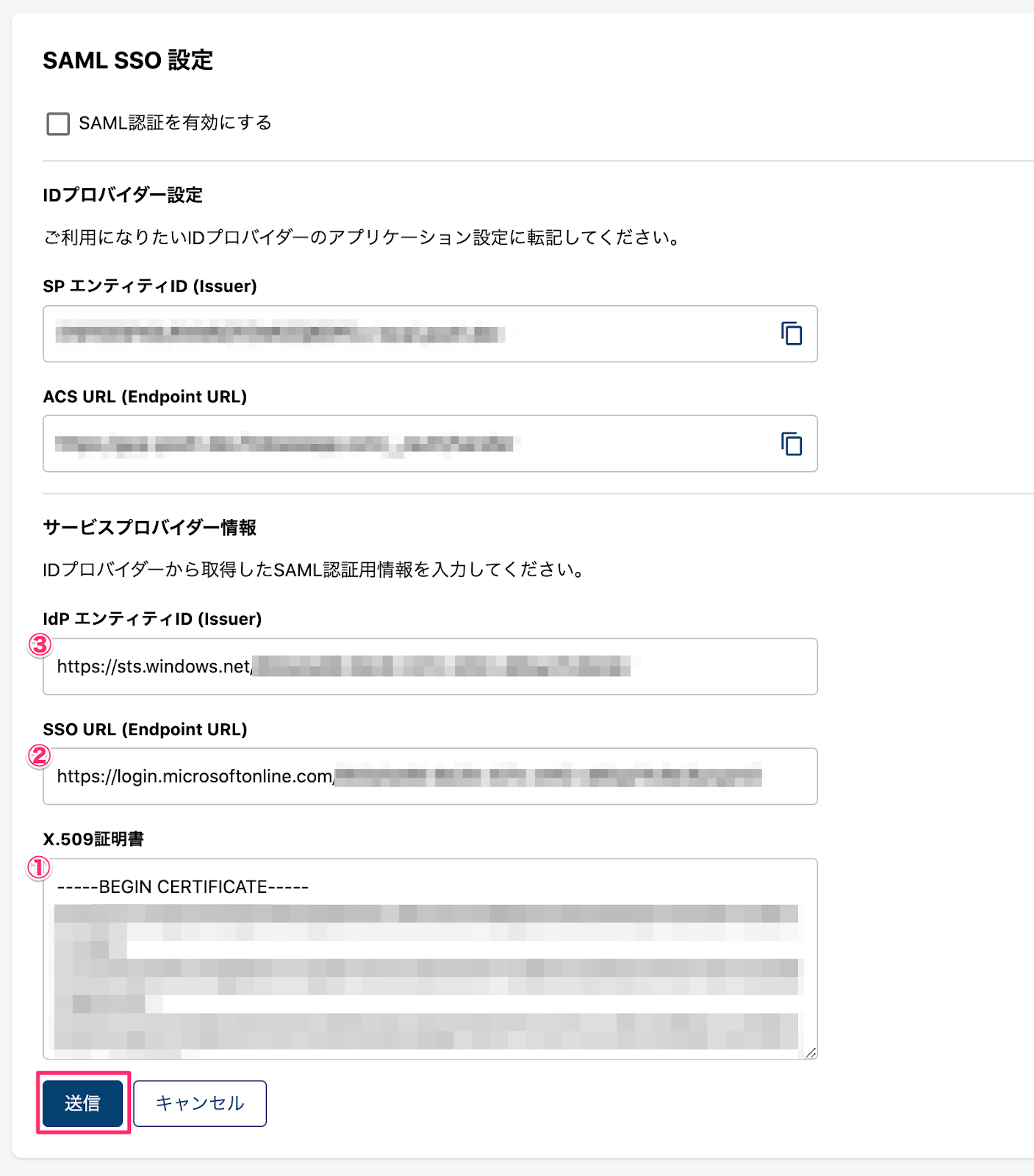Click the SAML認証を有効にする label text
The image size is (1034, 1176).
(x=175, y=123)
